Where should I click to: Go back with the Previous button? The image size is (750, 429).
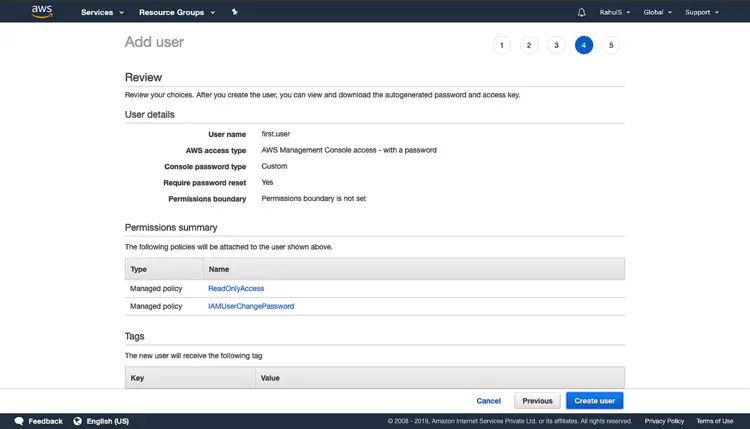click(537, 401)
